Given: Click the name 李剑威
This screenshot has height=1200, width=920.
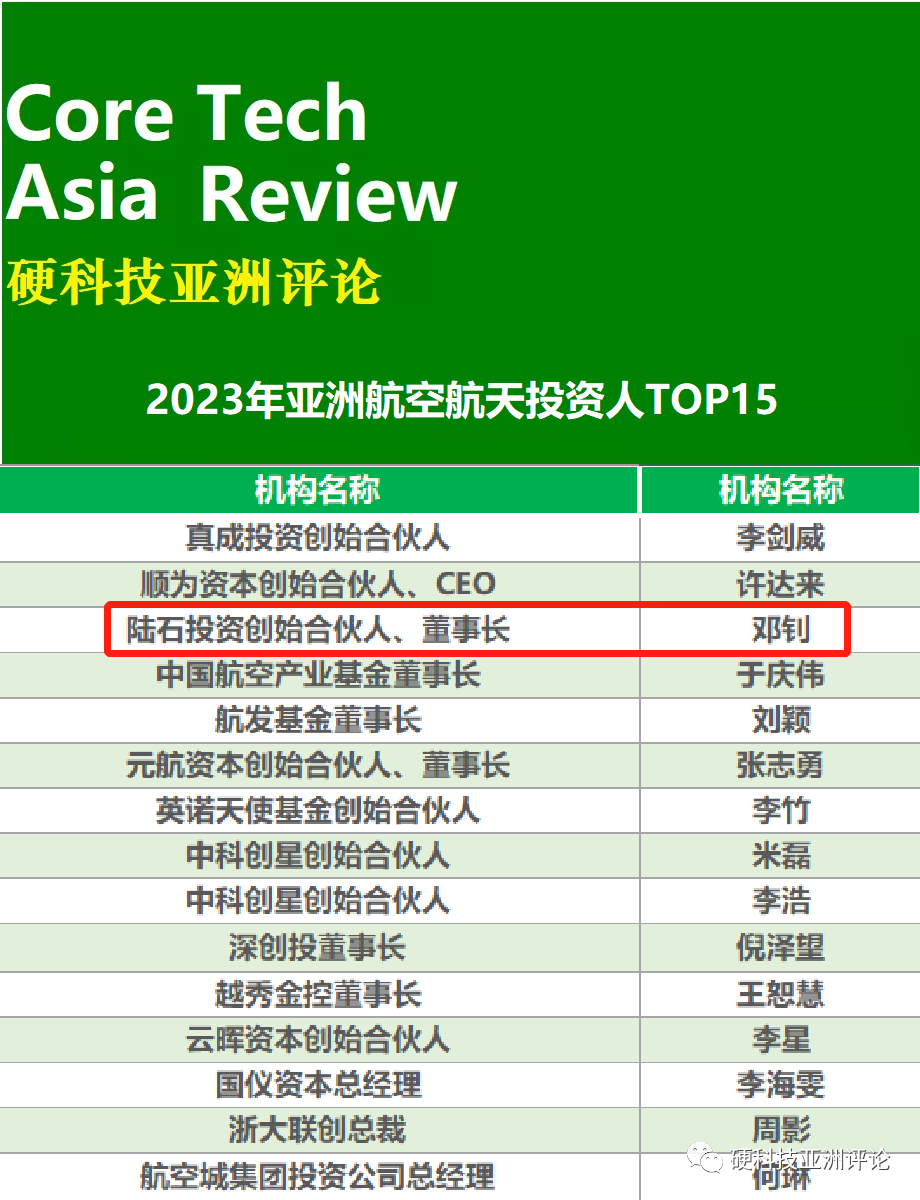Looking at the screenshot, I should point(781,538).
